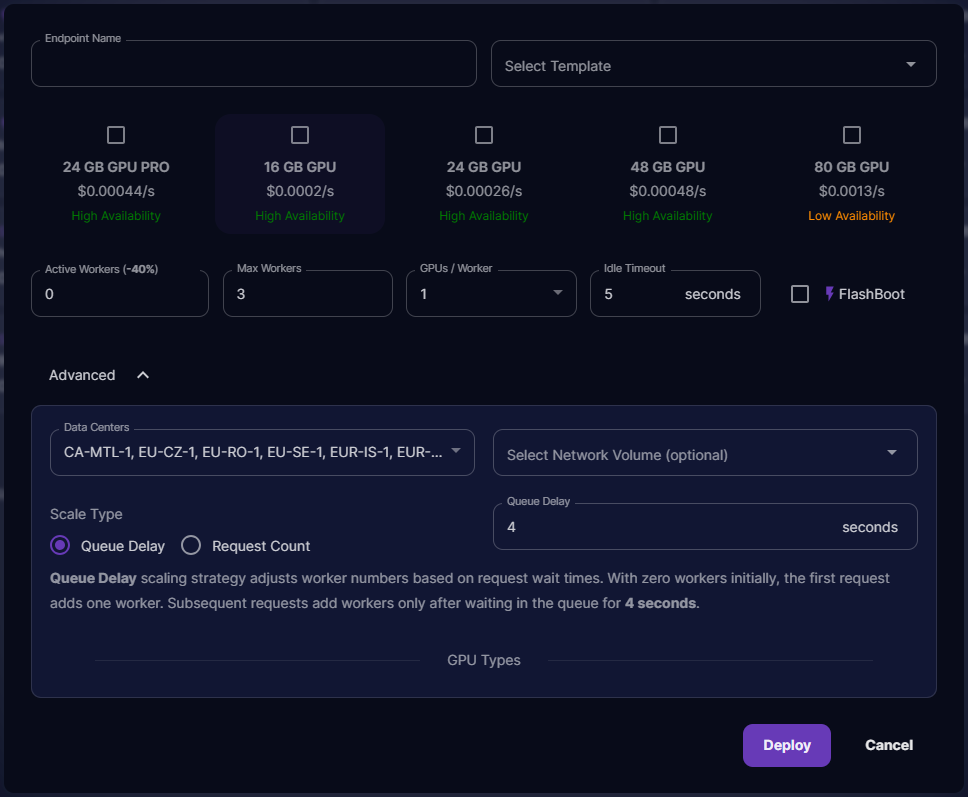This screenshot has width=968, height=797.
Task: Select the Queue Delay radio button
Action: tap(60, 545)
